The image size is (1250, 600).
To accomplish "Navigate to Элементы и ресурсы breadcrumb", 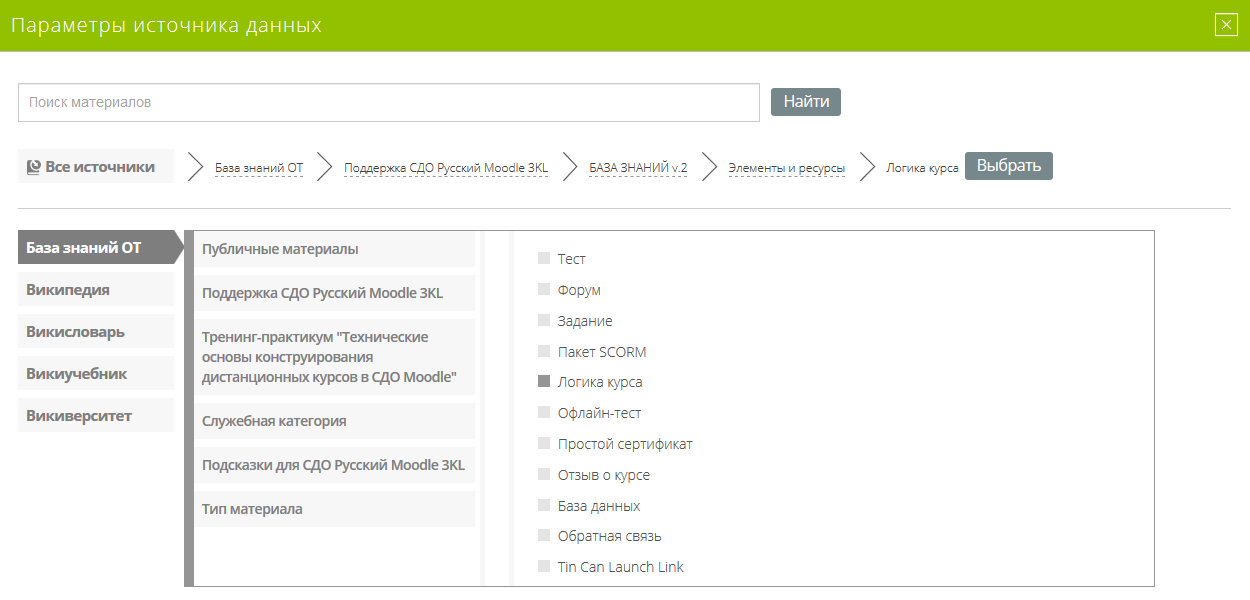I will click(x=786, y=168).
